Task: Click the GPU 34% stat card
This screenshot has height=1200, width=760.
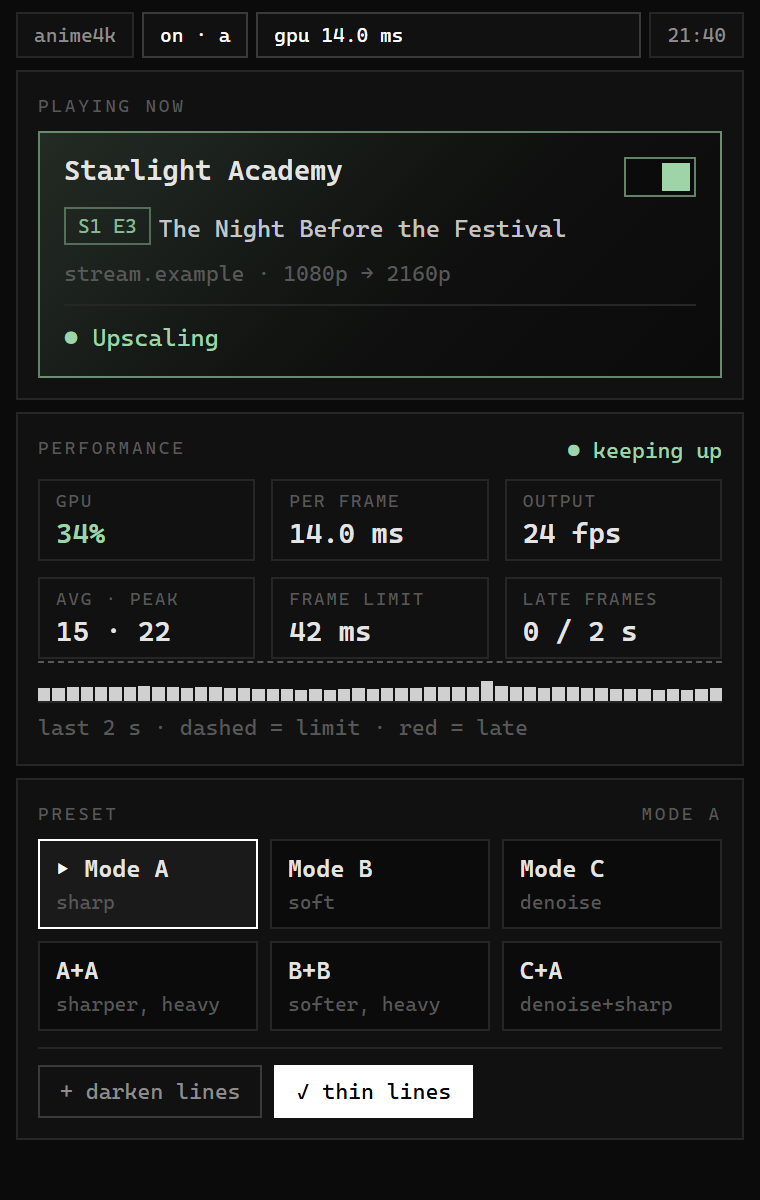Action: (146, 520)
